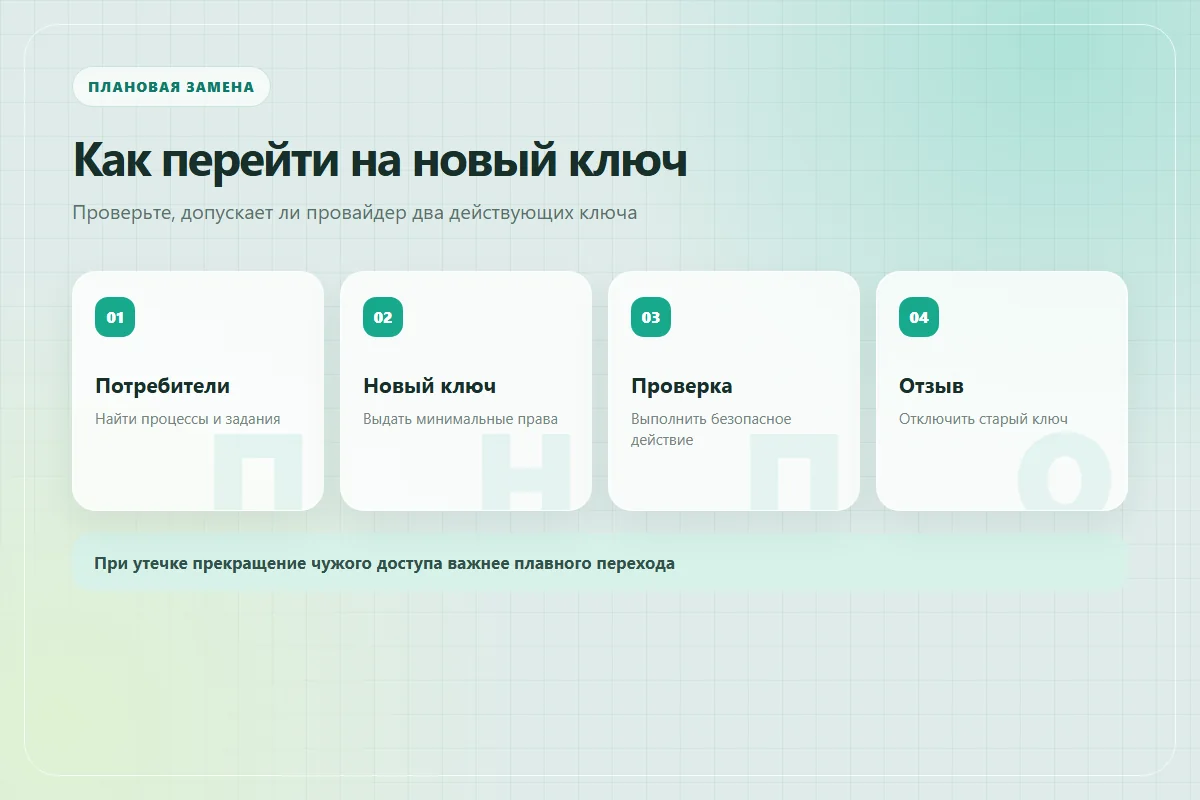
Task: Open the 'Отзыв' card title
Action: tap(931, 386)
